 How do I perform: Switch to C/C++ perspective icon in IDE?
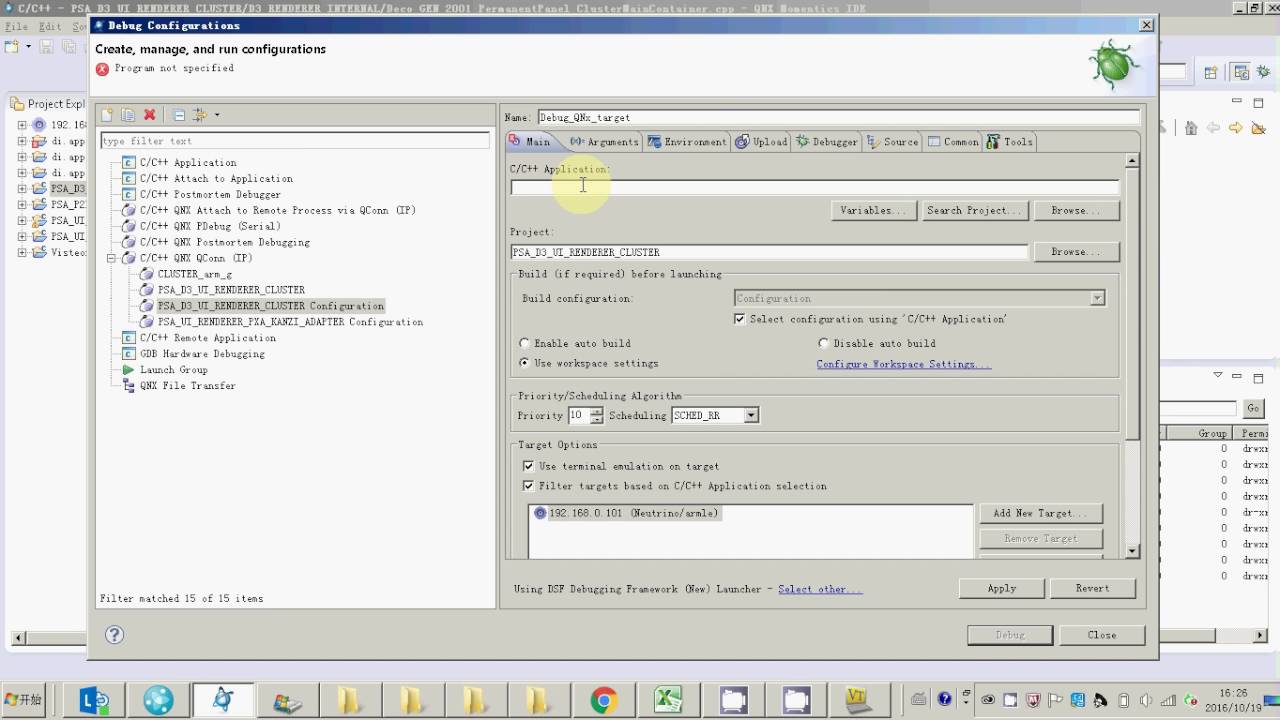(1241, 72)
